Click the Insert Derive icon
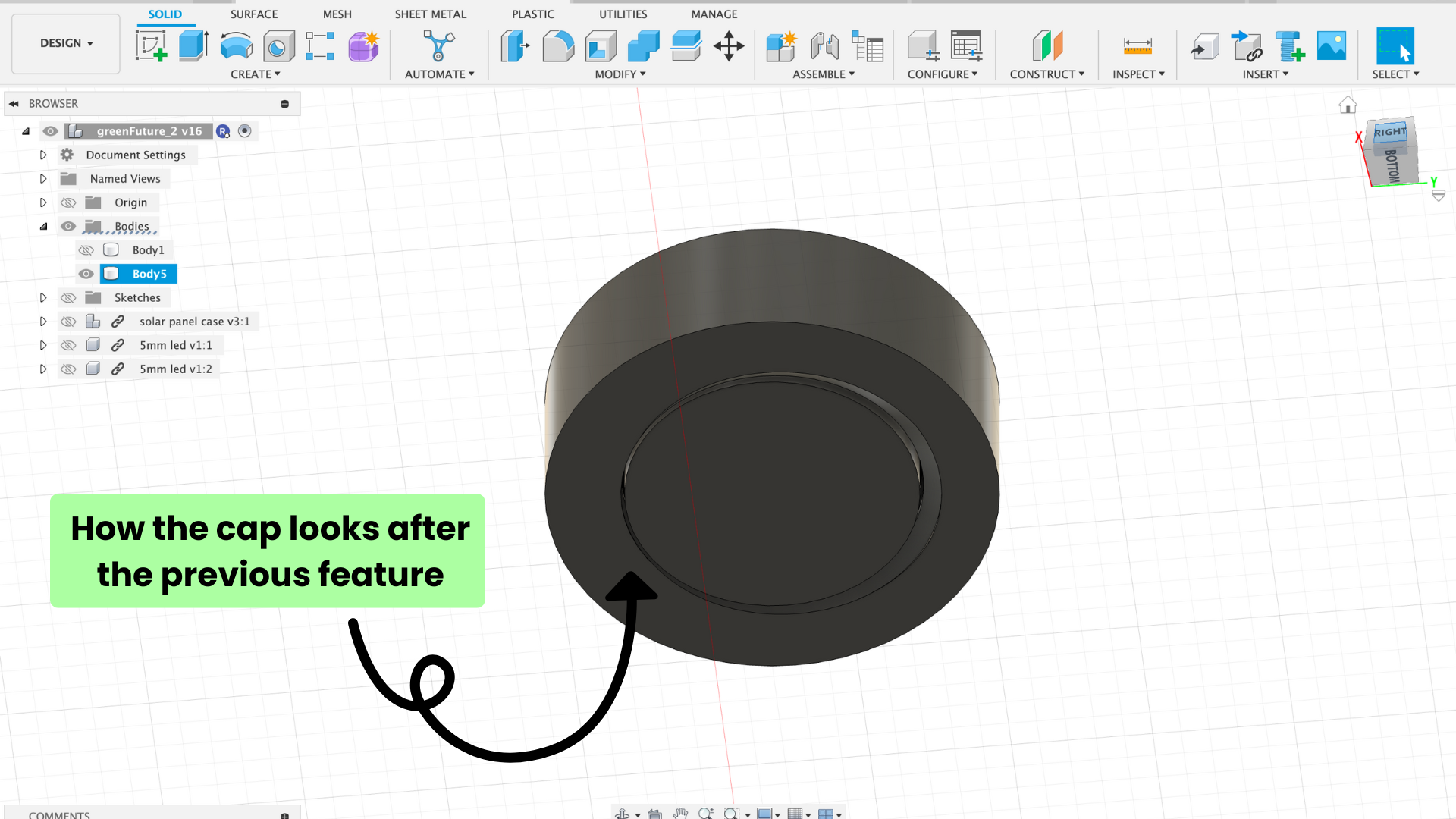This screenshot has width=1456, height=819. click(x=1204, y=47)
